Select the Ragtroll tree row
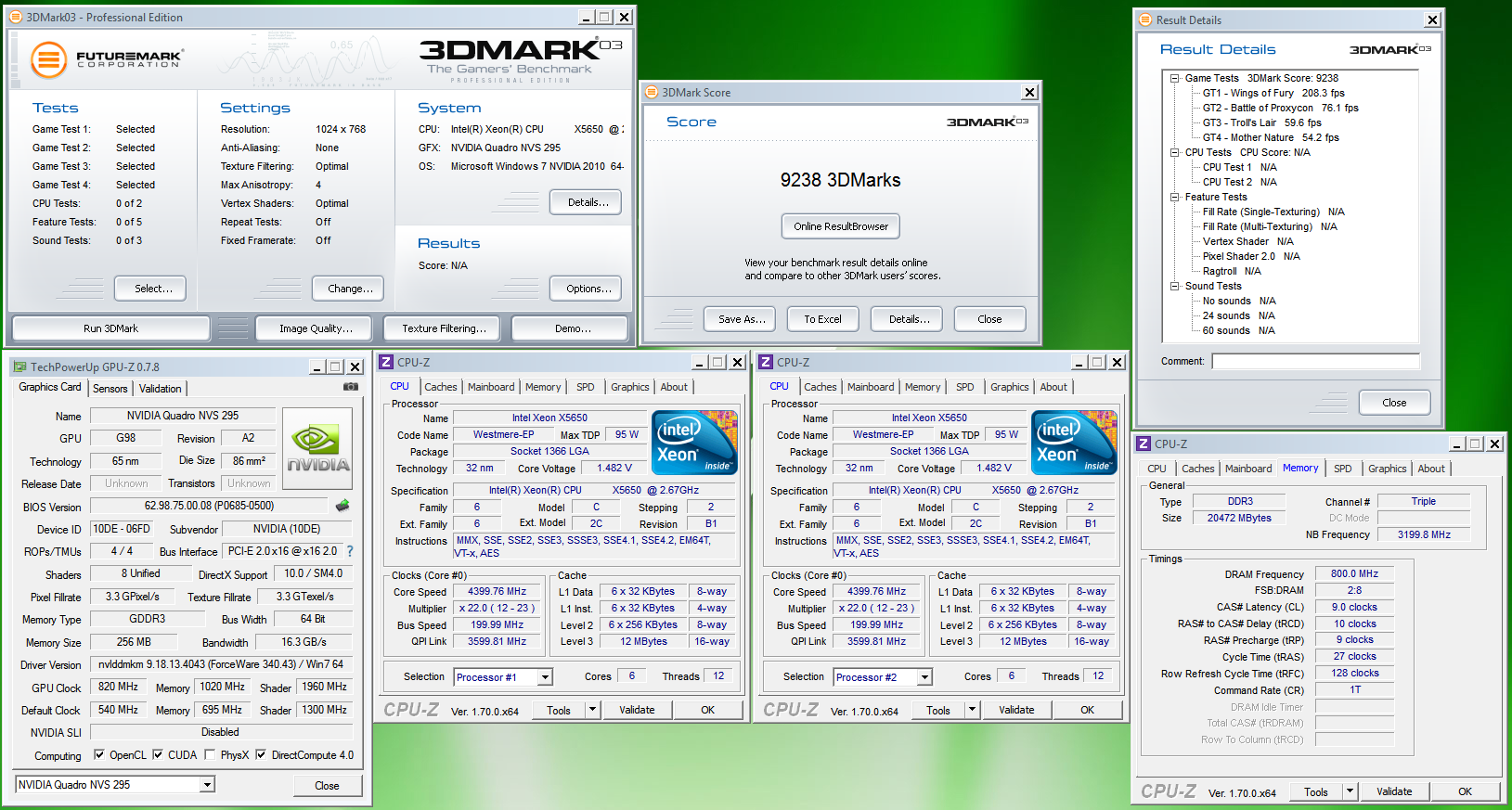The image size is (1512, 810). pos(1232,271)
